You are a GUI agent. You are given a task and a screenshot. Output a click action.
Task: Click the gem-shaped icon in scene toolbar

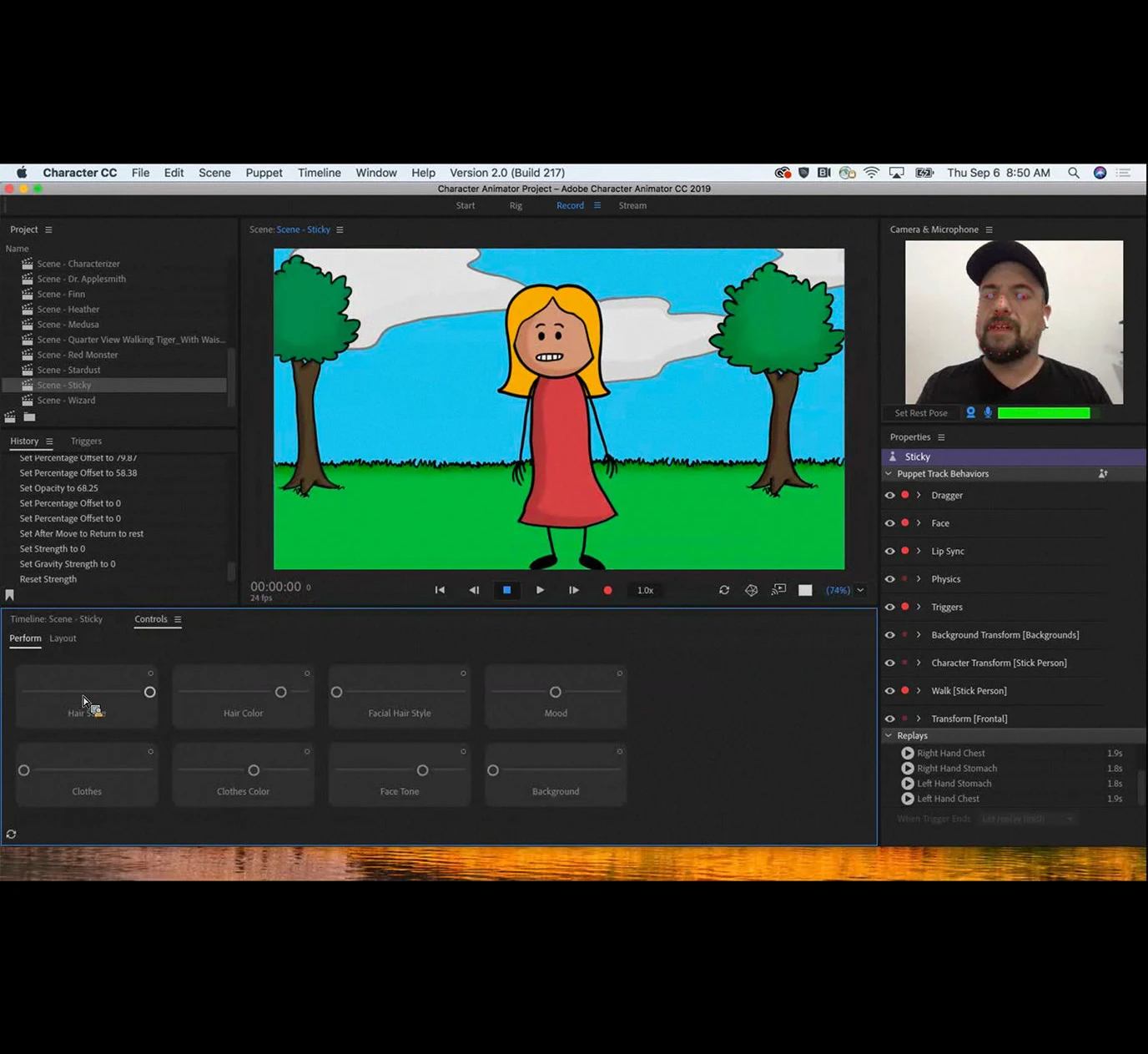click(752, 590)
